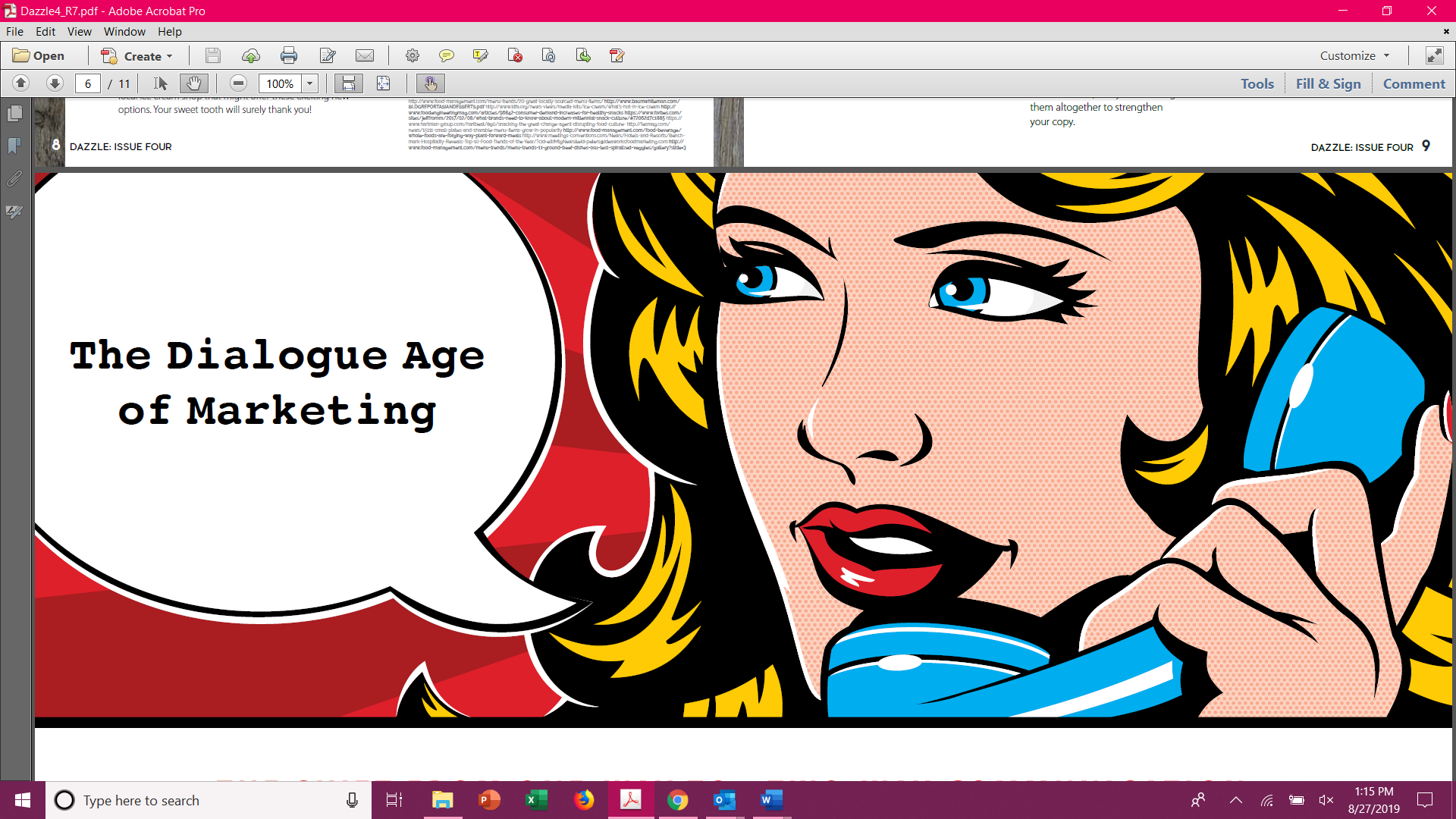Open the Window menu
The image size is (1456, 819).
pos(124,32)
